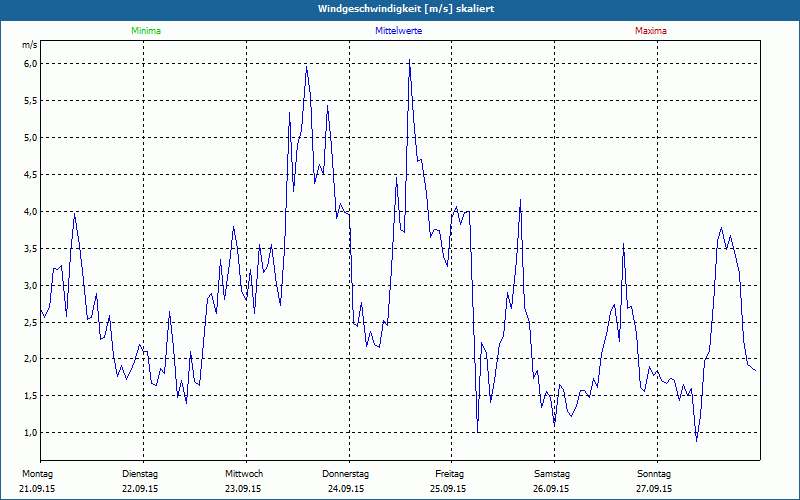
Task: Click the Sonntag day label
Action: (x=654, y=474)
